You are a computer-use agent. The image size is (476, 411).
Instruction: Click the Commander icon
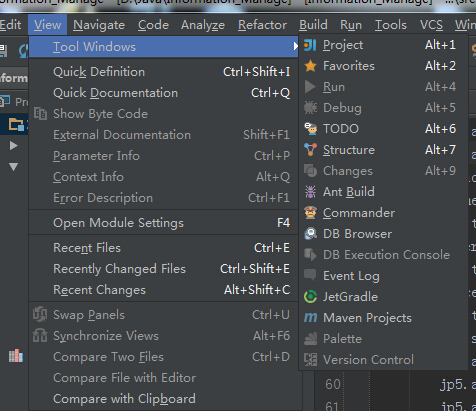pyautogui.click(x=310, y=213)
